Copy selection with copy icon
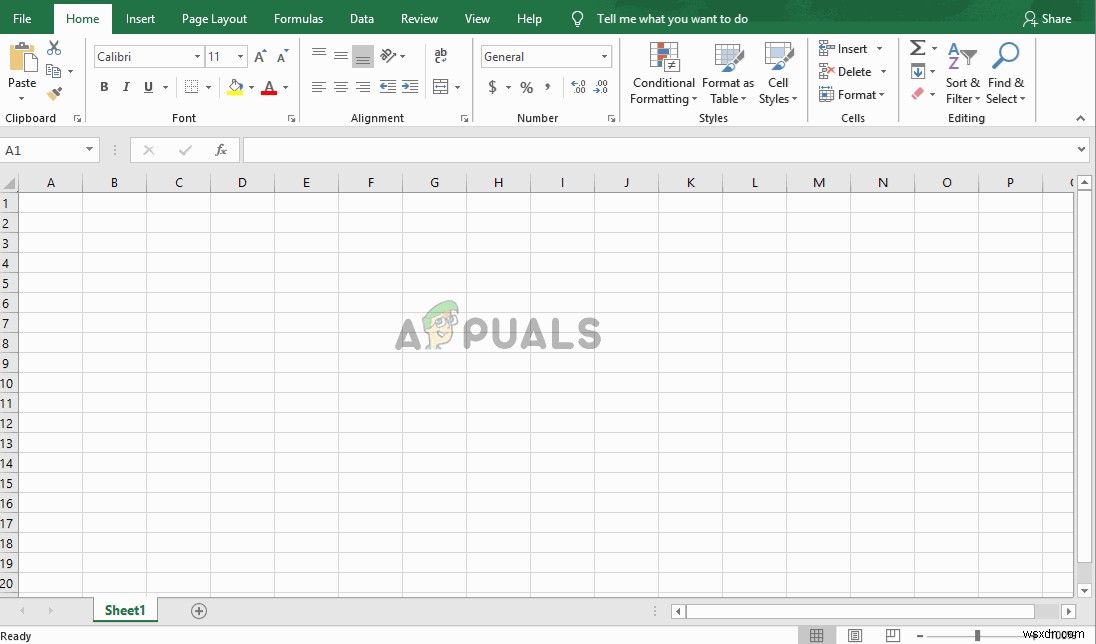The height and width of the screenshot is (644, 1096). (x=53, y=71)
